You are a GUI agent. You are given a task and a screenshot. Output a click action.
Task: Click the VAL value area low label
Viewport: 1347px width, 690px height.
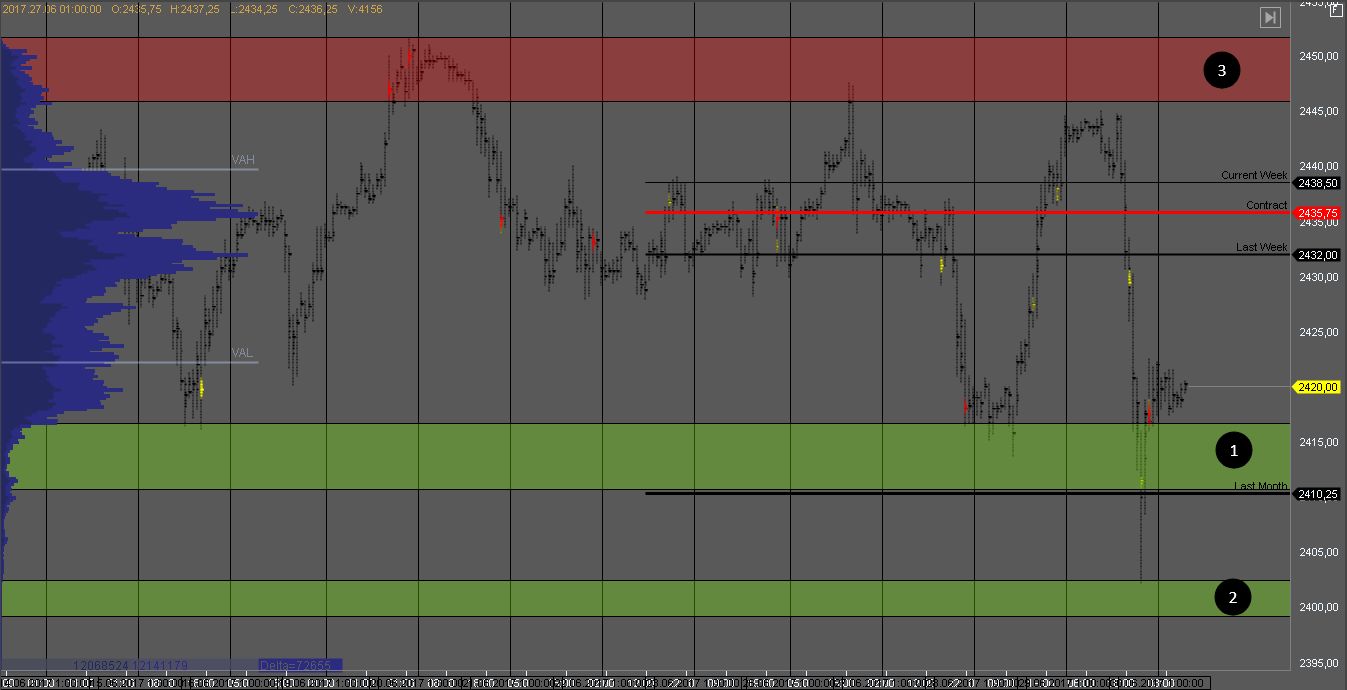(x=242, y=353)
